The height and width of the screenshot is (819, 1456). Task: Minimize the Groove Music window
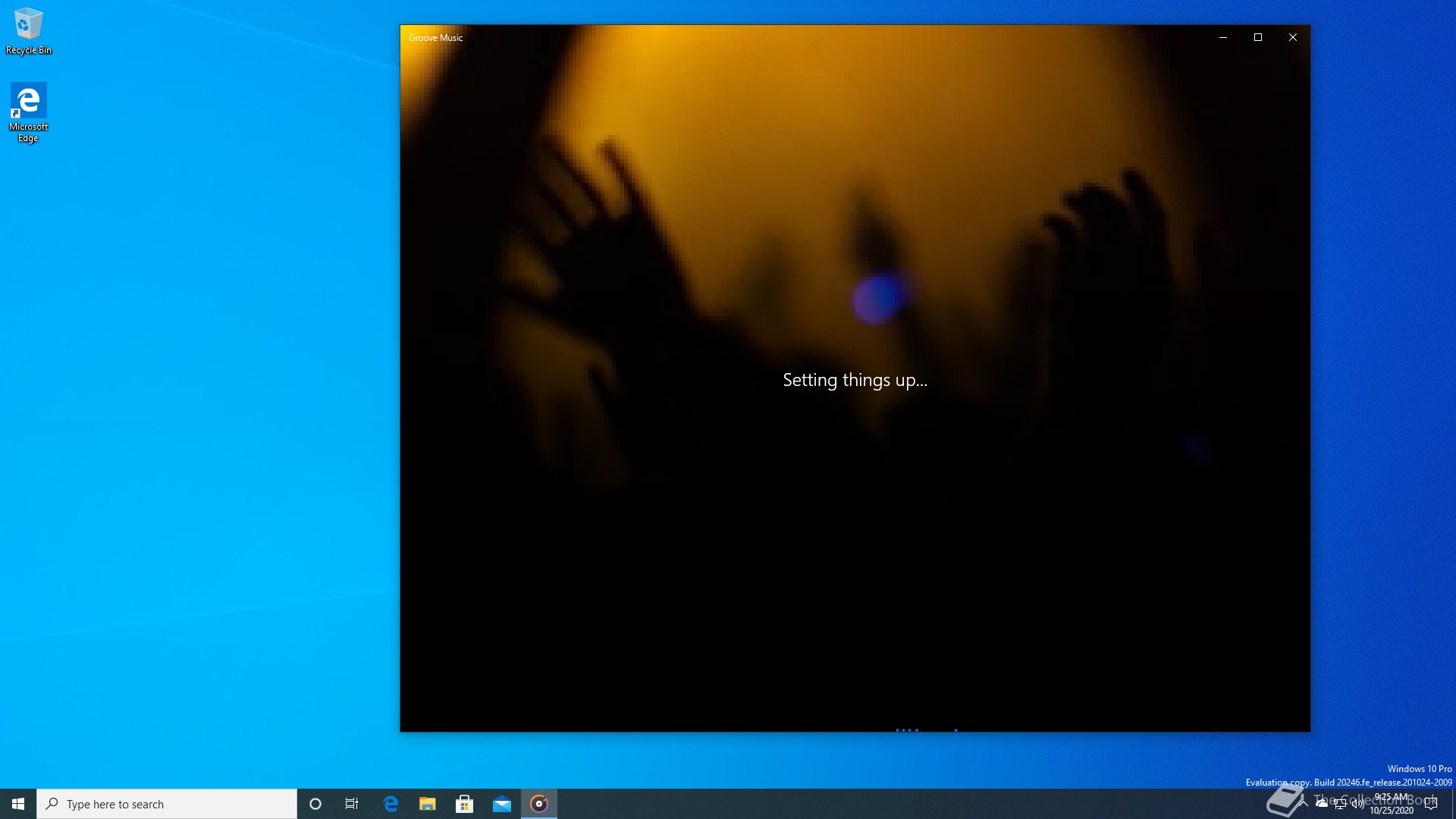click(x=1223, y=37)
